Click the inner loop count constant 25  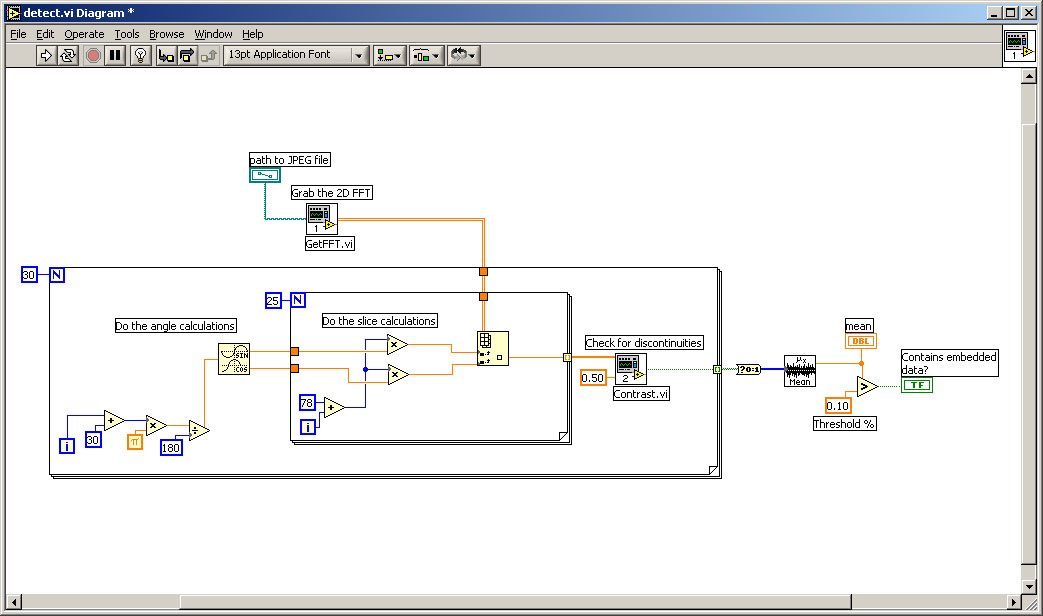(x=273, y=301)
